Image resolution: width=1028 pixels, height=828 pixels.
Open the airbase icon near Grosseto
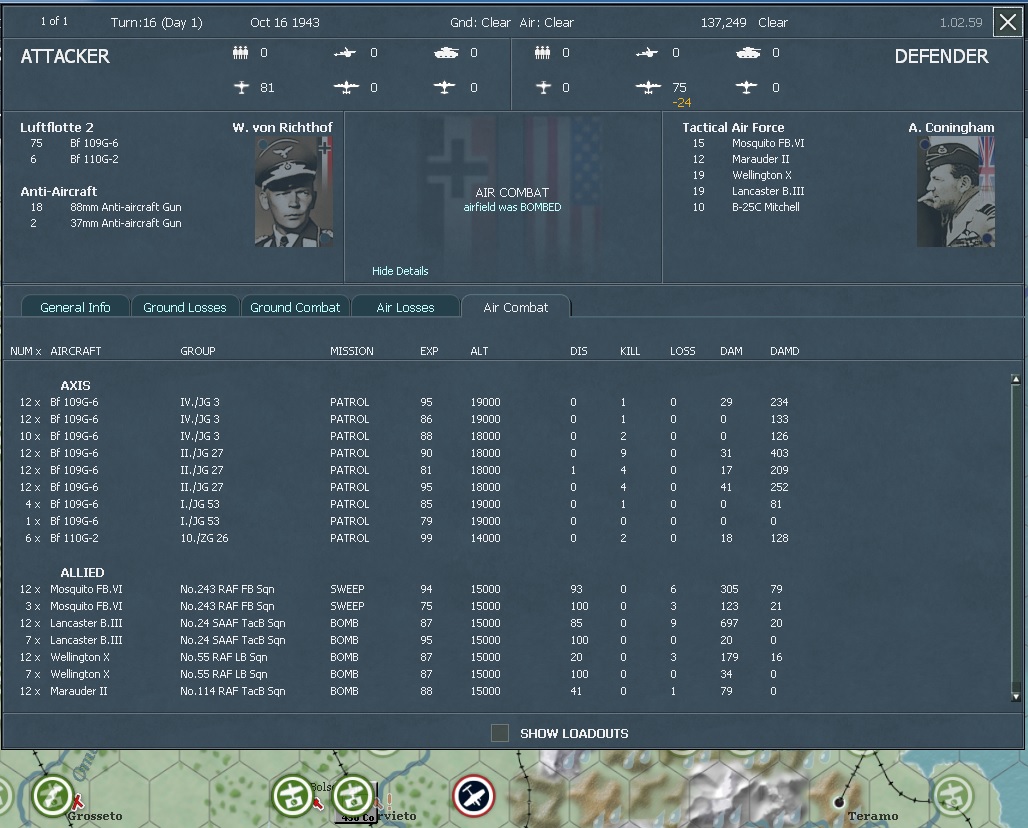(51, 797)
